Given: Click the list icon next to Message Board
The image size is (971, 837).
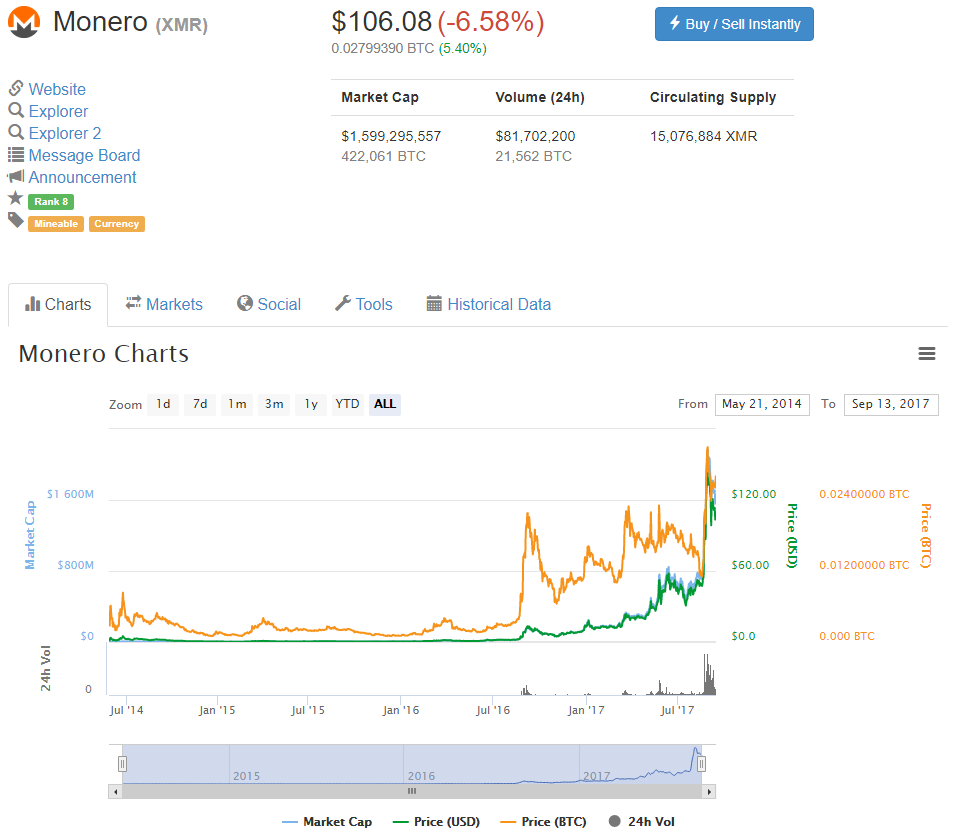Looking at the screenshot, I should pyautogui.click(x=14, y=155).
